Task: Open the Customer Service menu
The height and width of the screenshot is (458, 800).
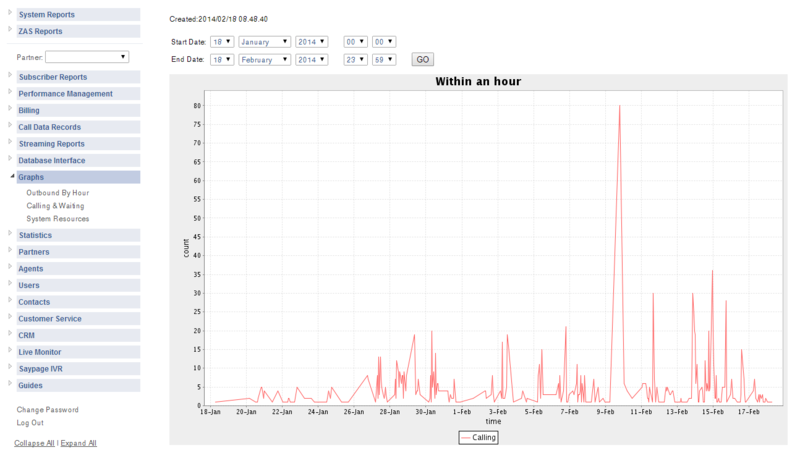Action: [x=78, y=319]
